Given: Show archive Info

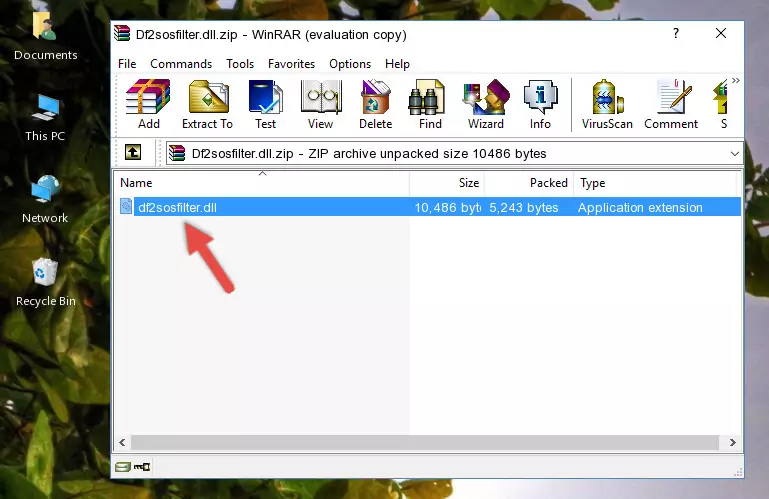Looking at the screenshot, I should (x=540, y=104).
